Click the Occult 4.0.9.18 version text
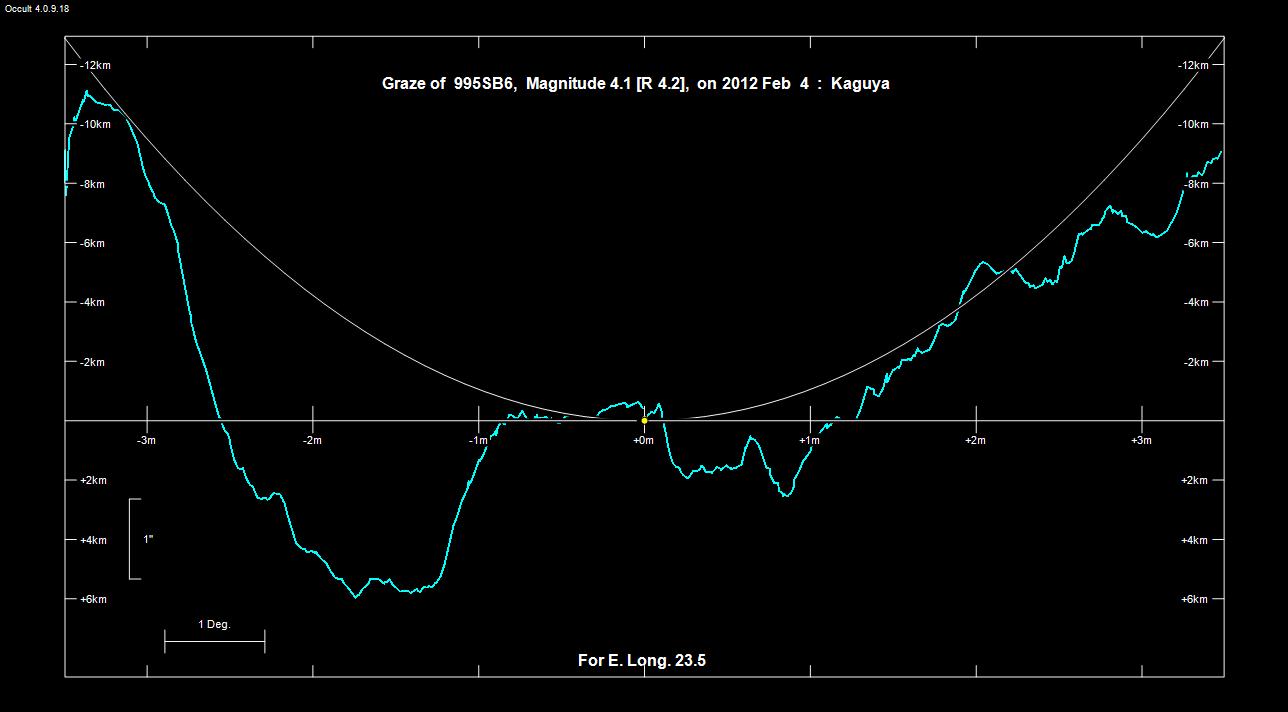Image resolution: width=1288 pixels, height=712 pixels. tap(37, 8)
